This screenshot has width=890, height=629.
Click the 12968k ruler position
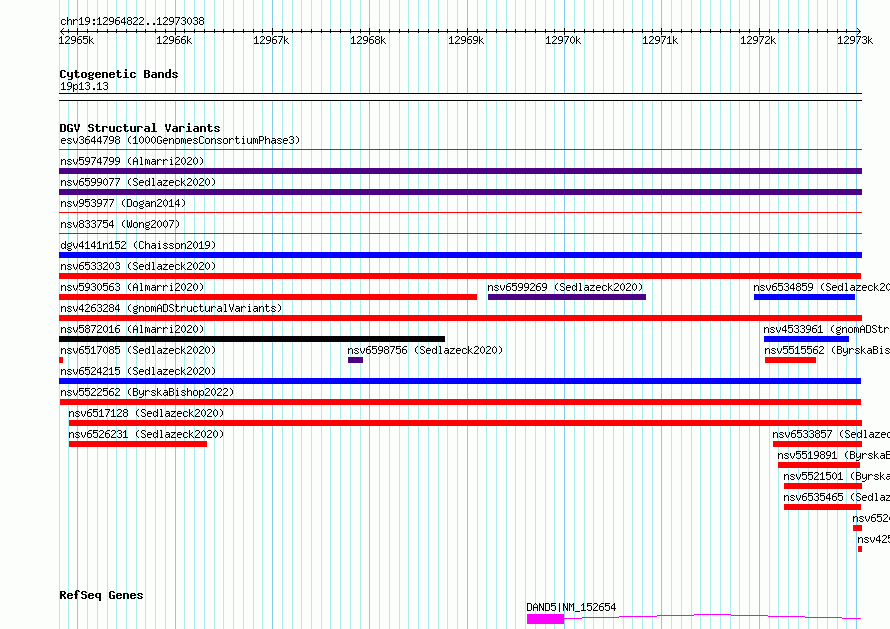[368, 40]
